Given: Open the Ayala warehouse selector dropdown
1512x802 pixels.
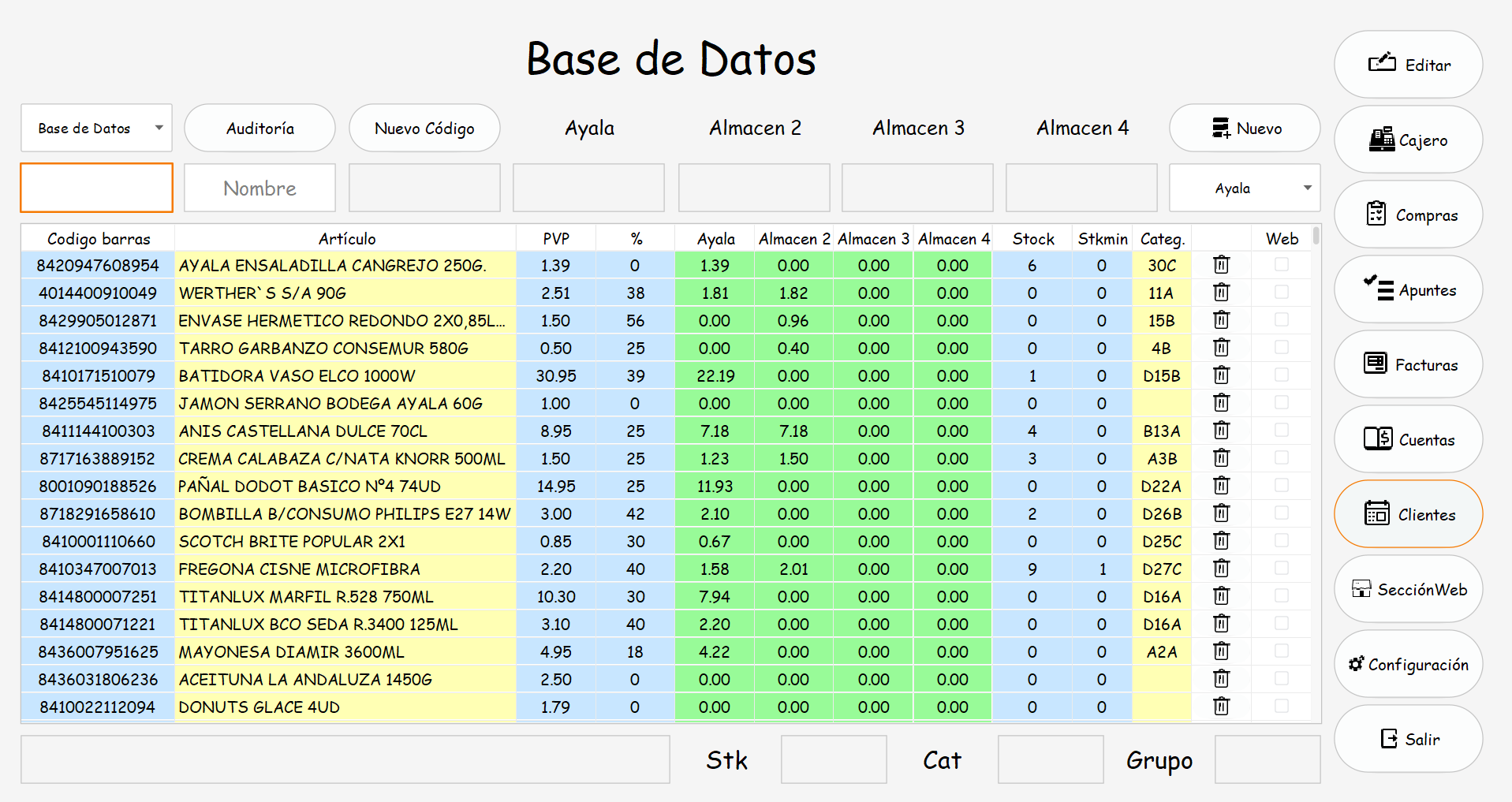Looking at the screenshot, I should pyautogui.click(x=1245, y=188).
